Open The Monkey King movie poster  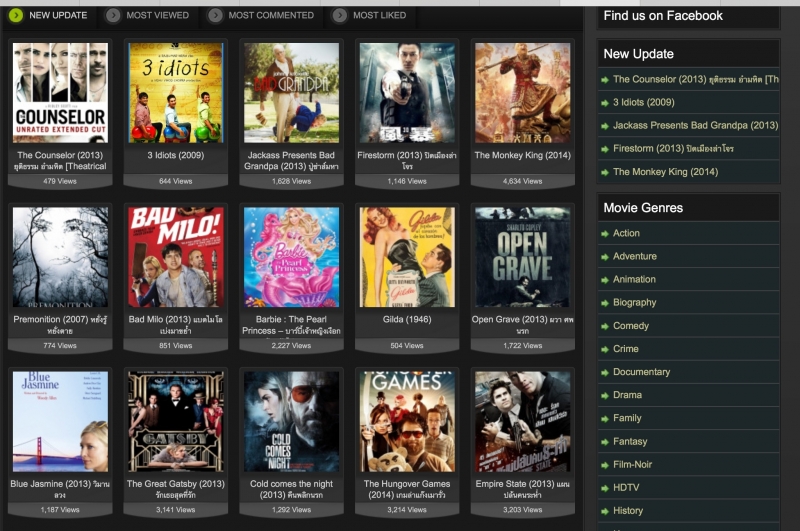point(522,93)
